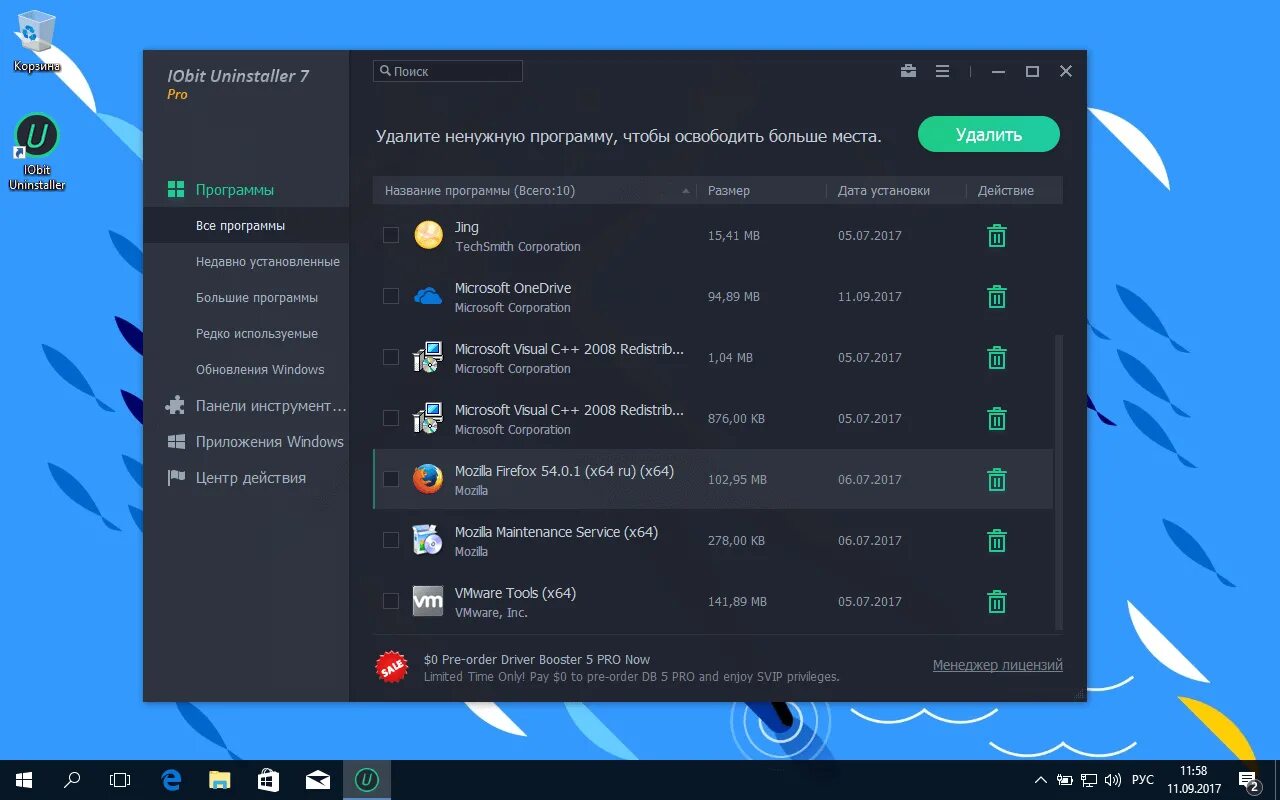Select the IObit Uninstaller desktop shortcut
The image size is (1280, 800).
point(37,152)
